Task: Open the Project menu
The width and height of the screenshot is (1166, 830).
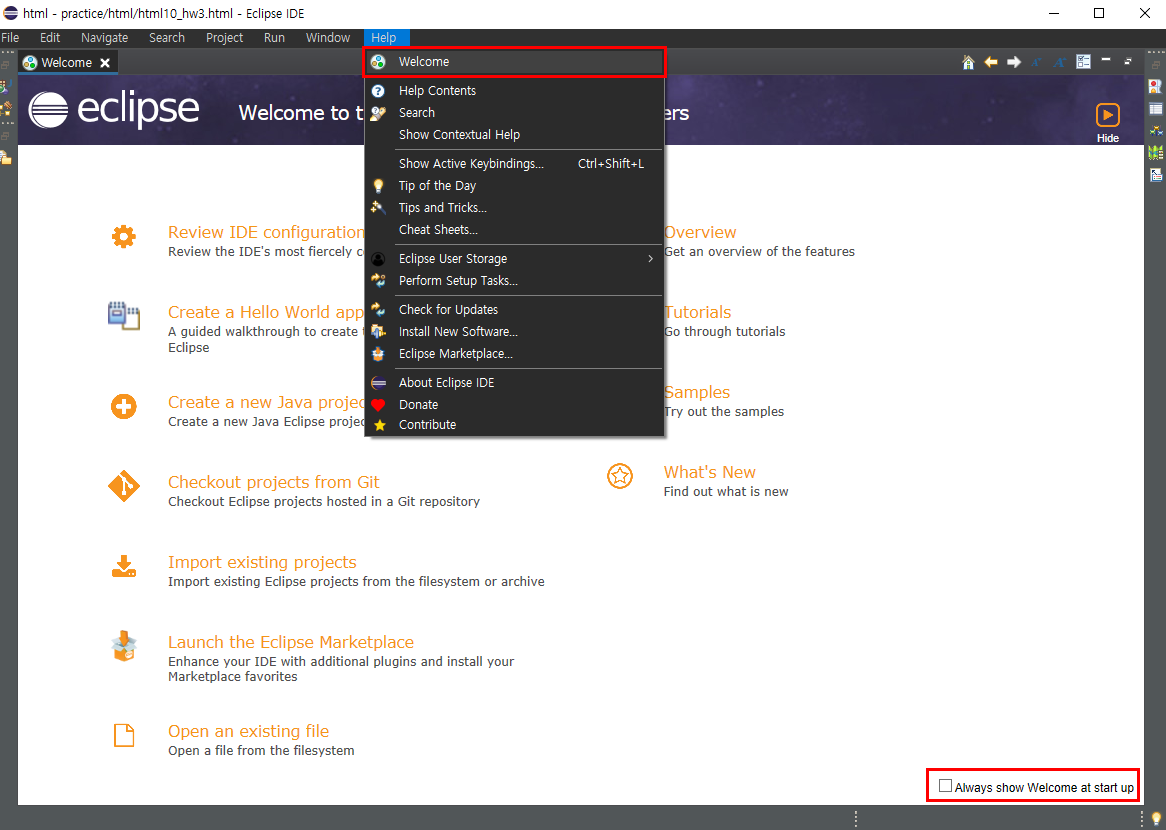Action: (225, 38)
